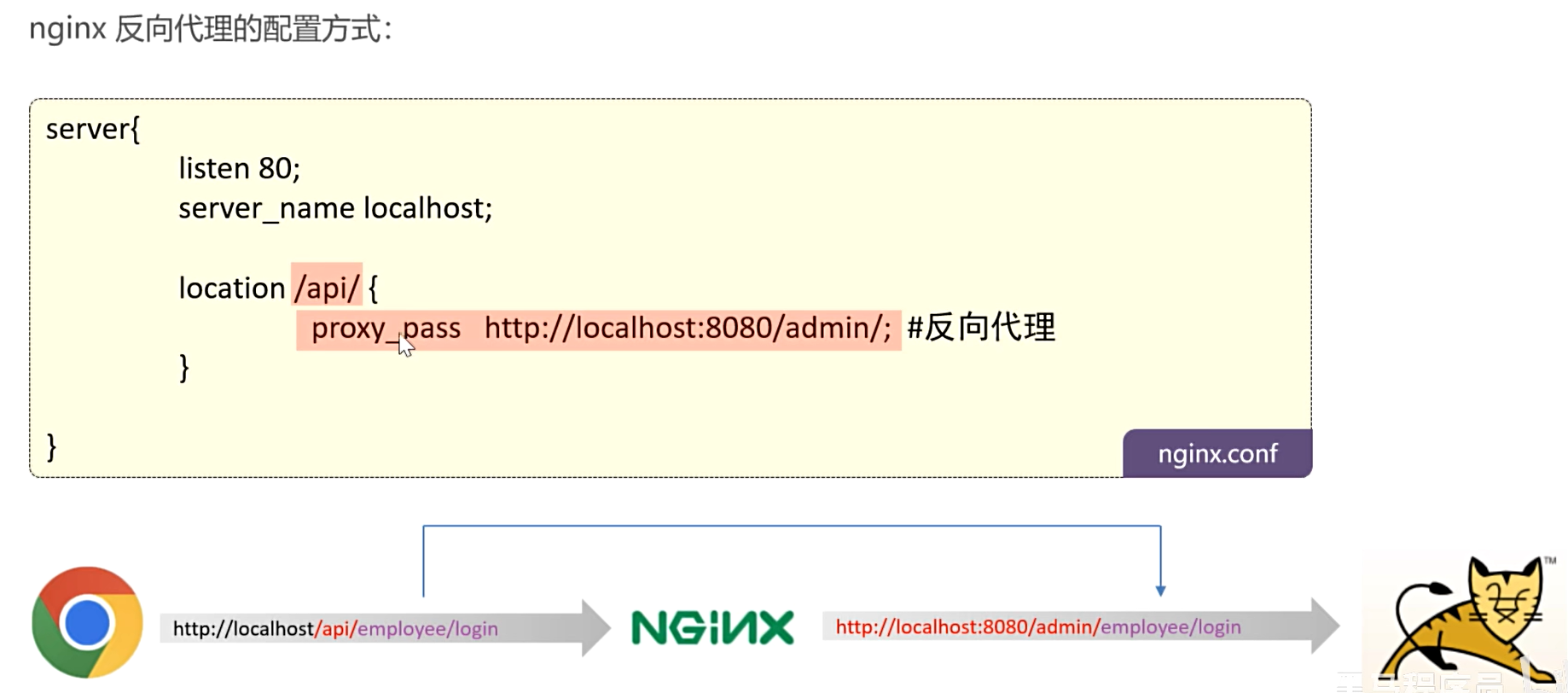Click the final closing brace of server block
The image size is (1568, 693).
point(51,447)
